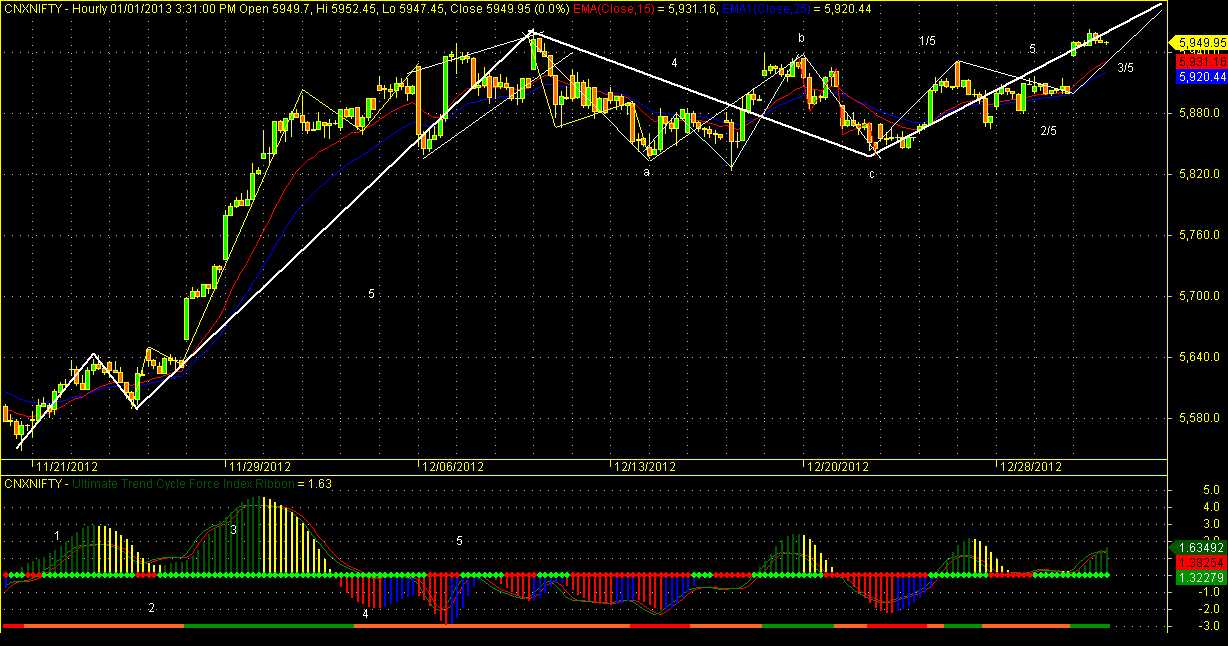This screenshot has width=1228, height=646.
Task: Select the '4' wave label on price chart
Action: [x=675, y=63]
